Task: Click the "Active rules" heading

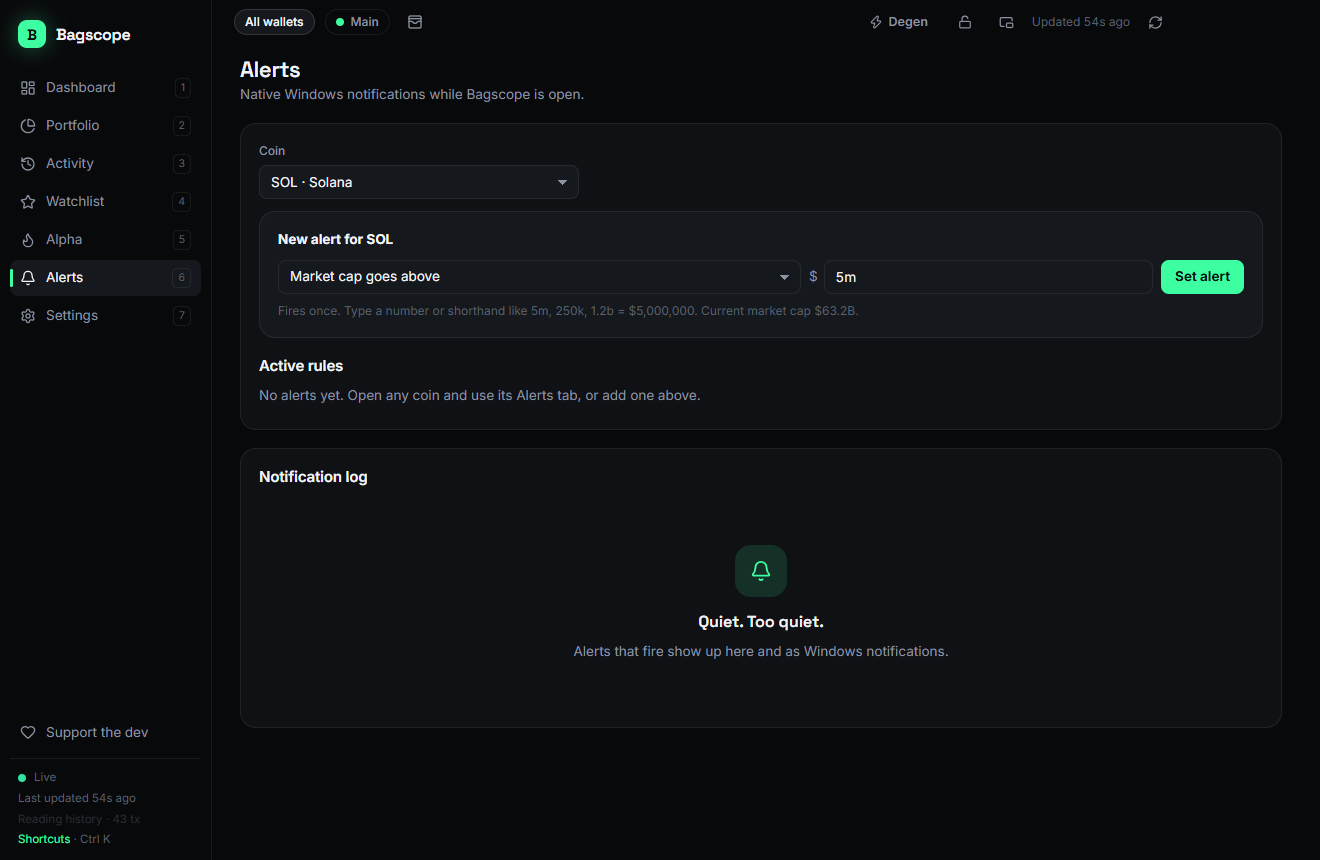Action: coord(301,366)
